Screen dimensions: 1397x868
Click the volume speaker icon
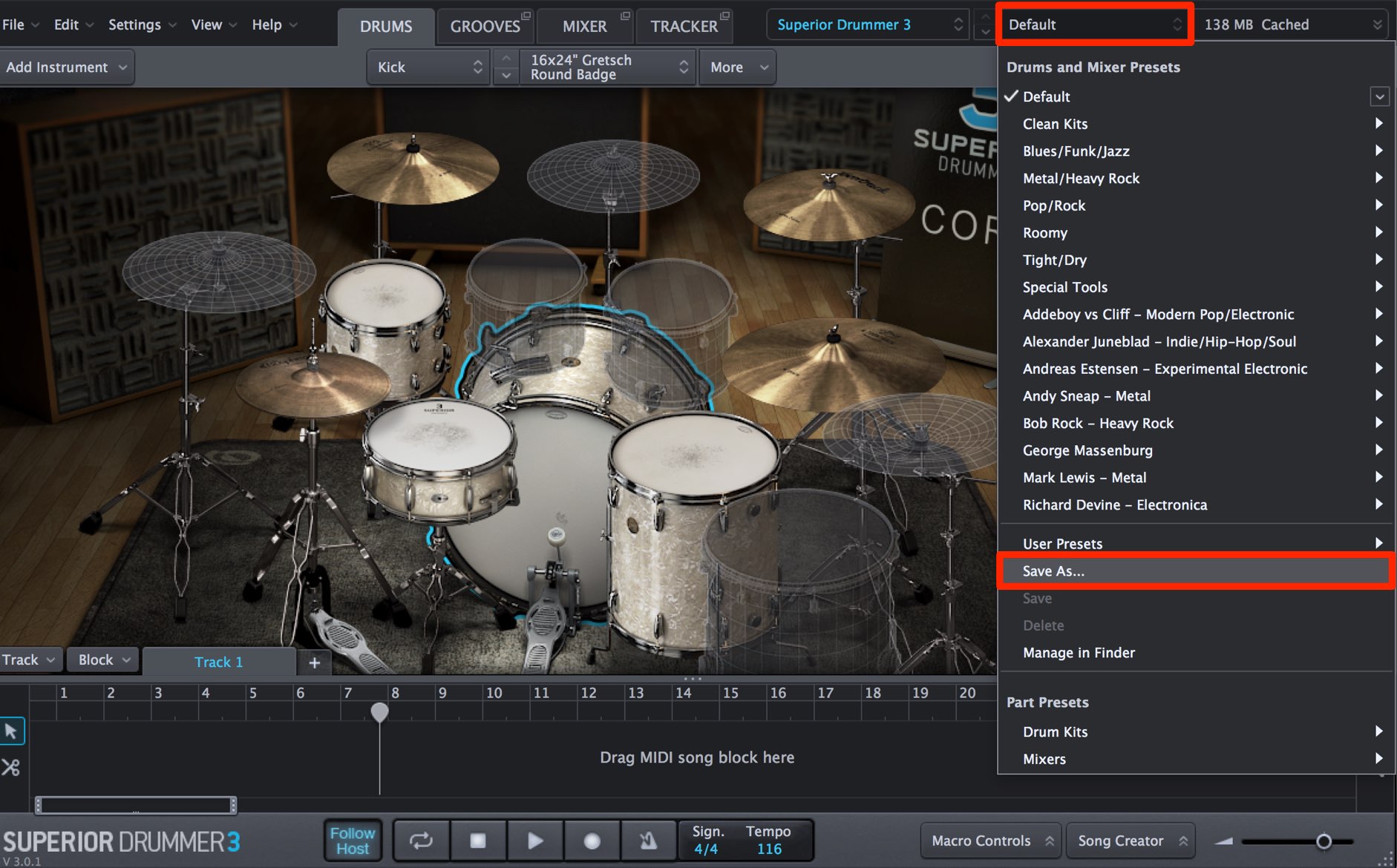click(1224, 841)
